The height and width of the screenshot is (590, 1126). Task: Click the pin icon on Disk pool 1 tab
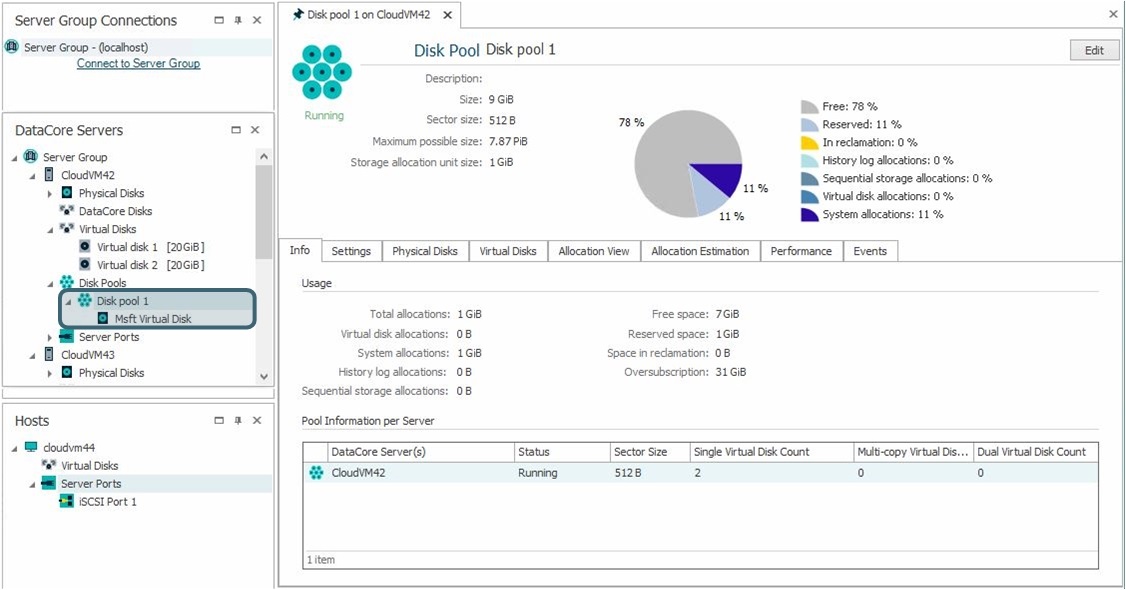coord(297,15)
